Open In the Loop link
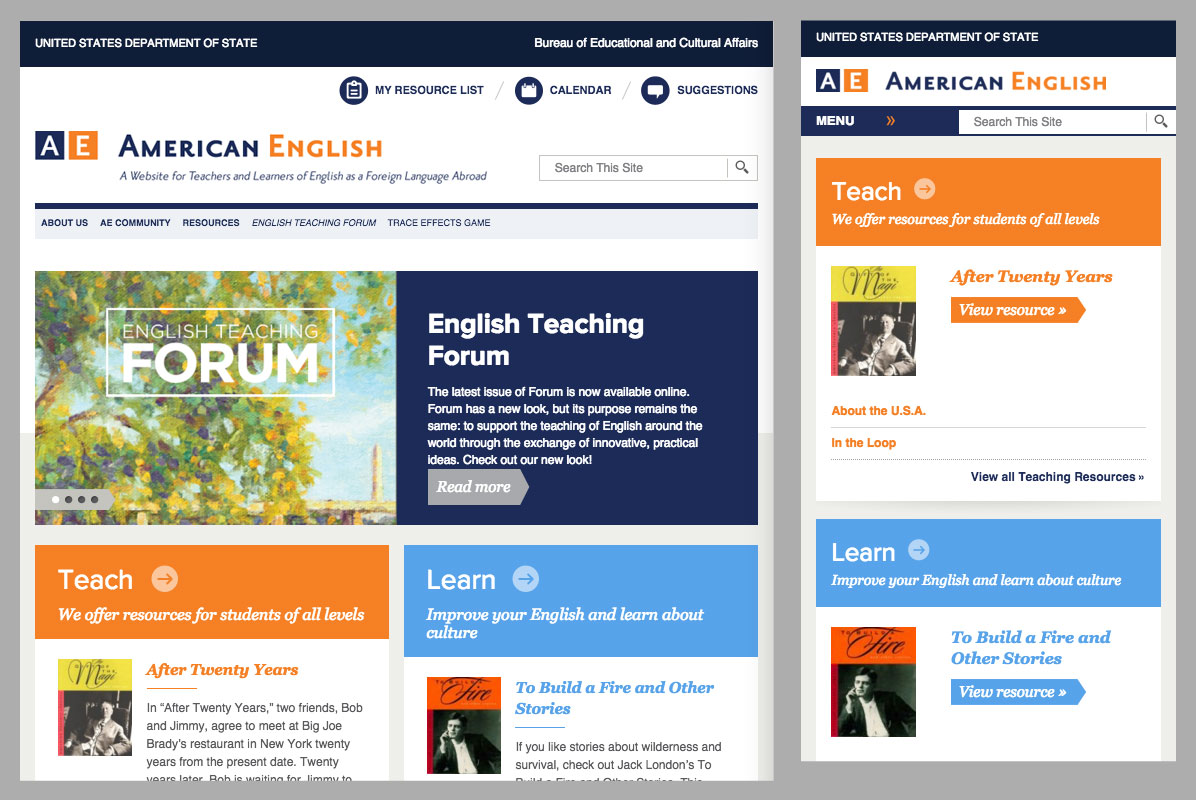The height and width of the screenshot is (800, 1196). [x=863, y=442]
